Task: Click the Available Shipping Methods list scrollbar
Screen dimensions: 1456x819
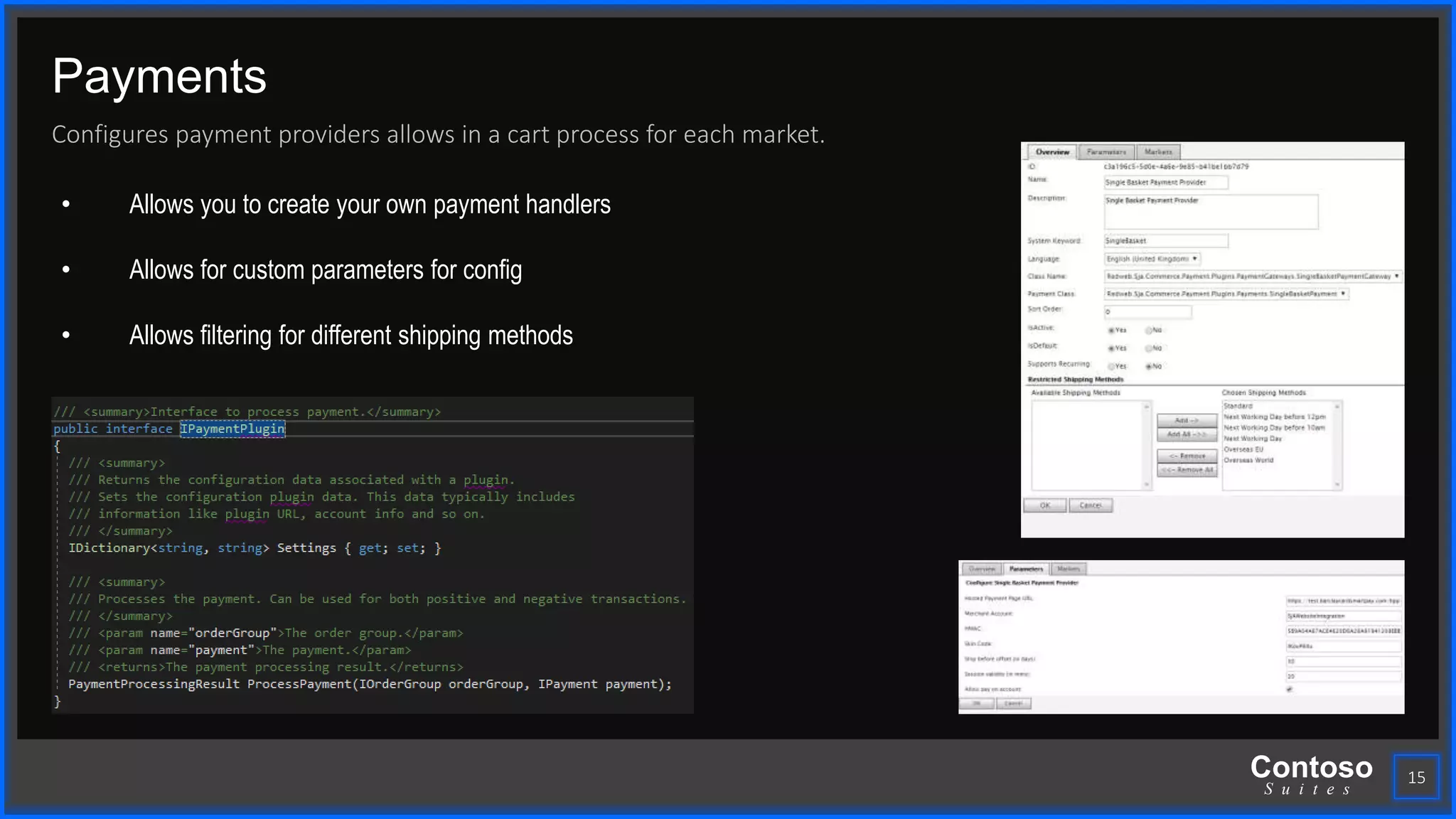Action: tap(1146, 445)
